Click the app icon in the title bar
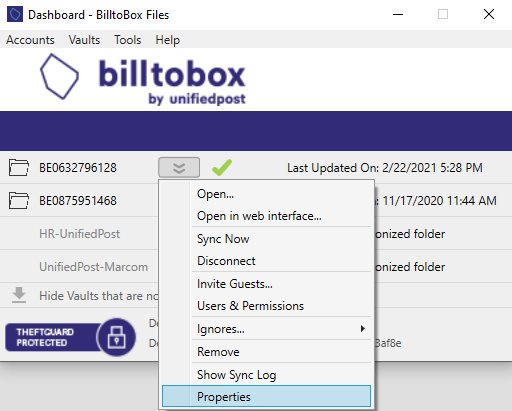This screenshot has height=411, width=512. click(15, 14)
